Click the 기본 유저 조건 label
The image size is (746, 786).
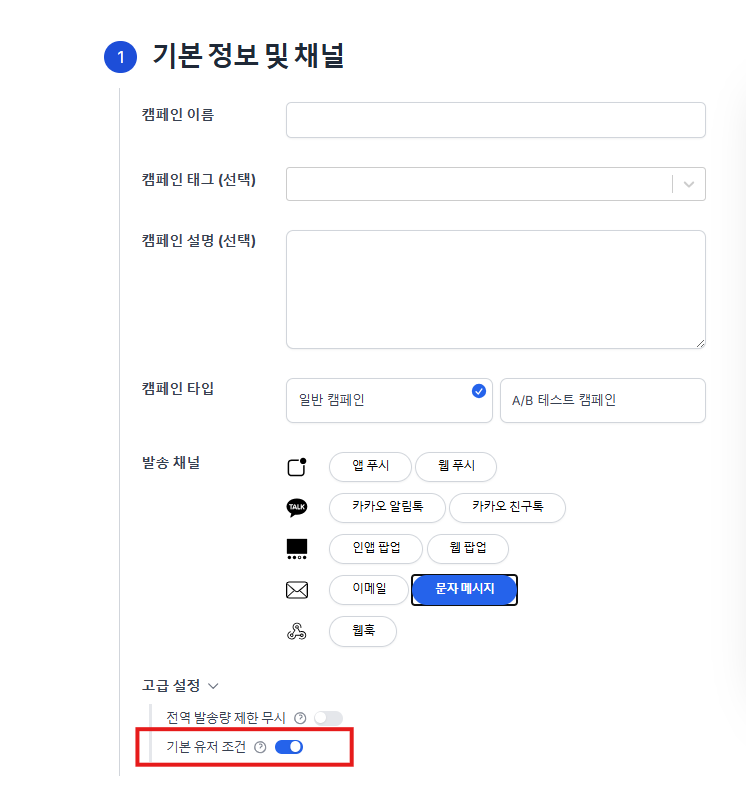point(206,747)
